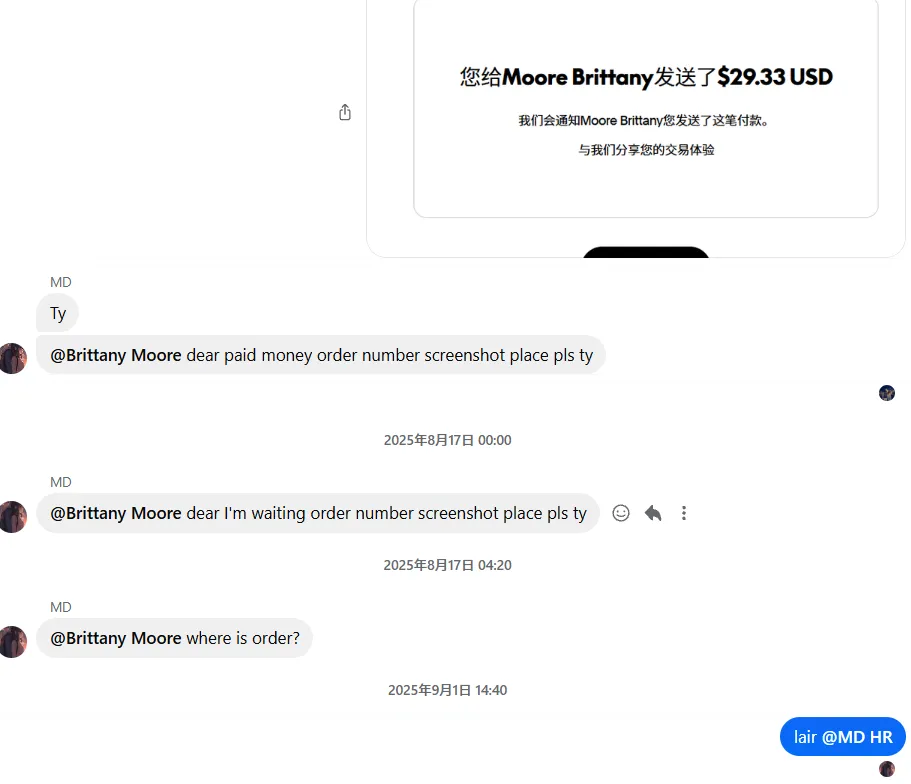The width and height of the screenshot is (911, 784).
Task: Click MD's avatar beside "where is order?"
Action: point(13,641)
